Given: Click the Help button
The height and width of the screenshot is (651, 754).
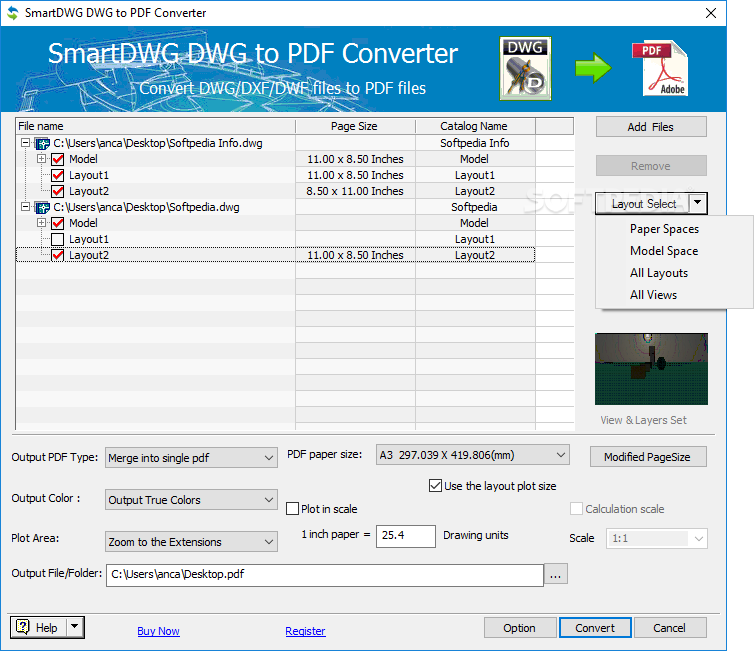Looking at the screenshot, I should 38,627.
